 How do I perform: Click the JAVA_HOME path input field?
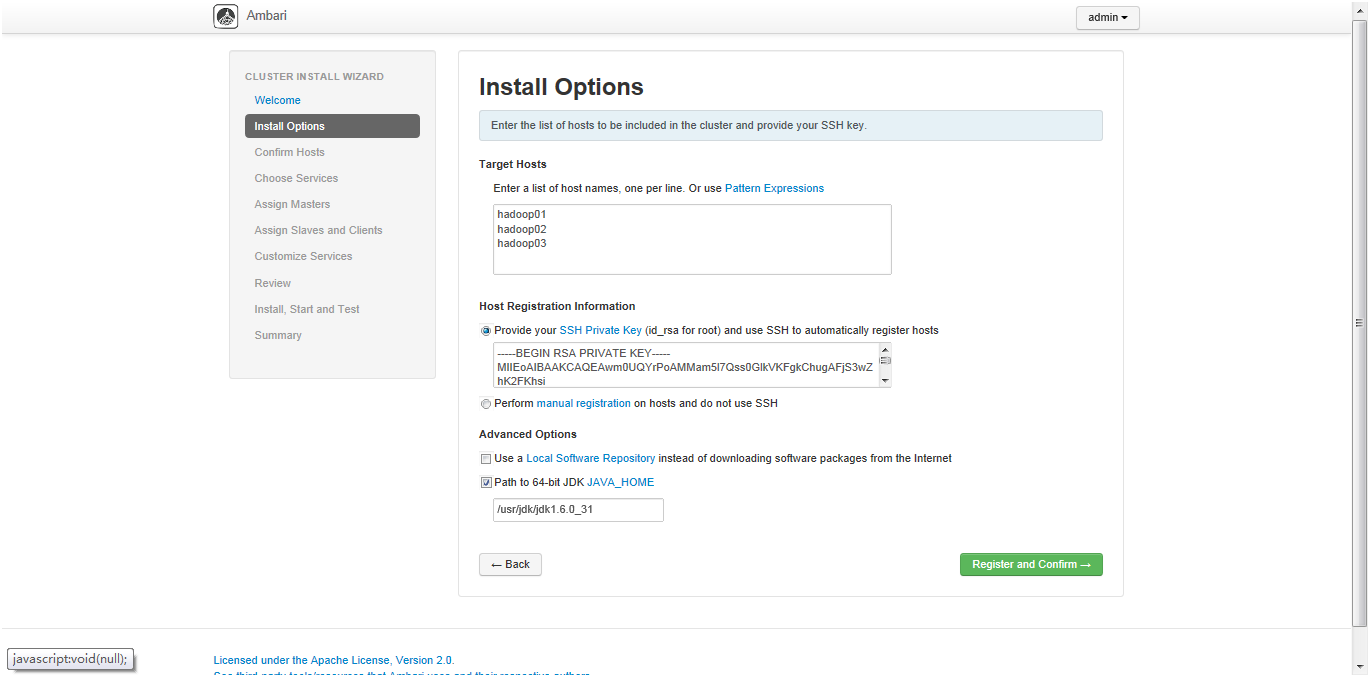(x=578, y=510)
